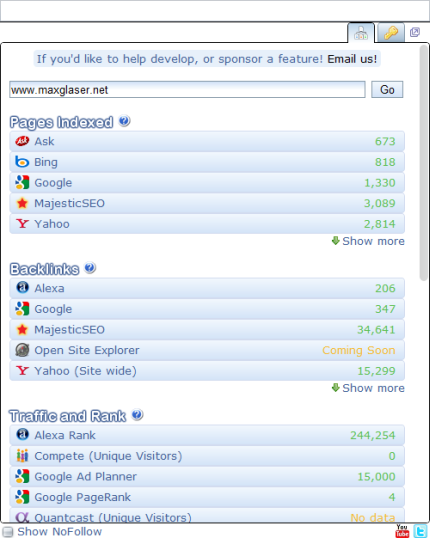Click the Alexa Rank icon
This screenshot has height=538, width=430.
coord(23,434)
